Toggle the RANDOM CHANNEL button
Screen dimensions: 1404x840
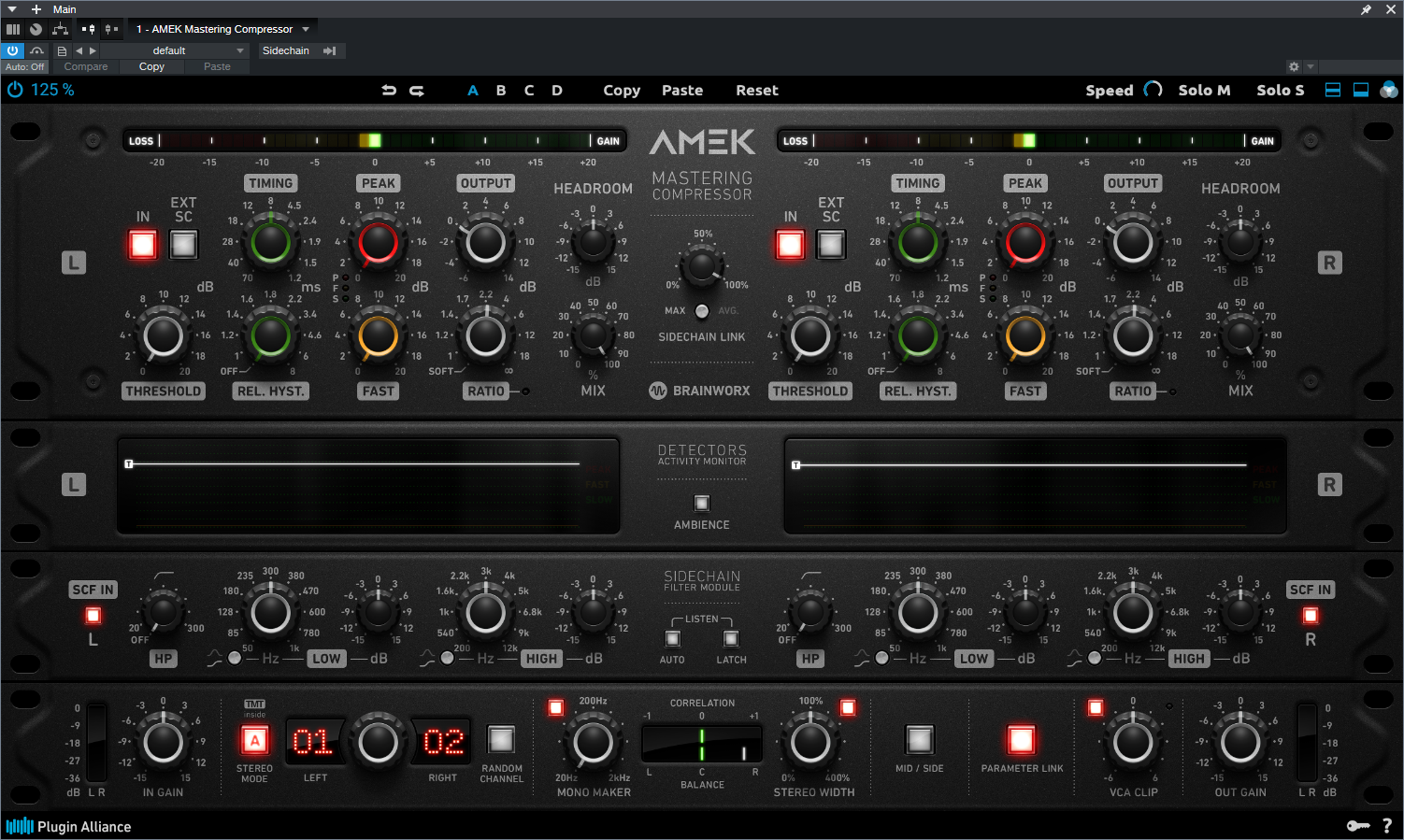502,740
